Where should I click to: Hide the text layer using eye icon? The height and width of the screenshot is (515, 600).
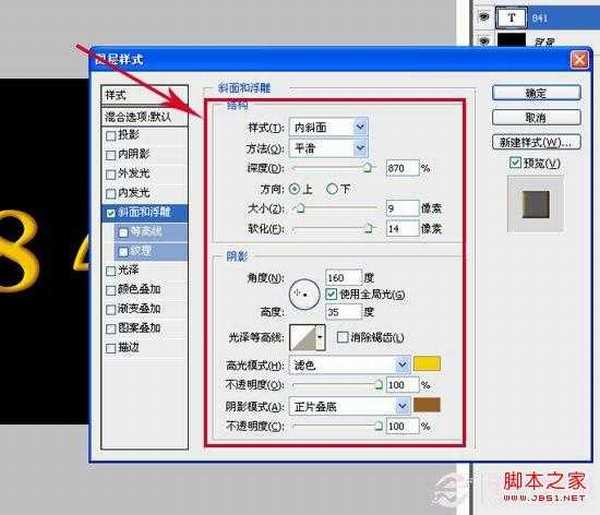point(484,17)
